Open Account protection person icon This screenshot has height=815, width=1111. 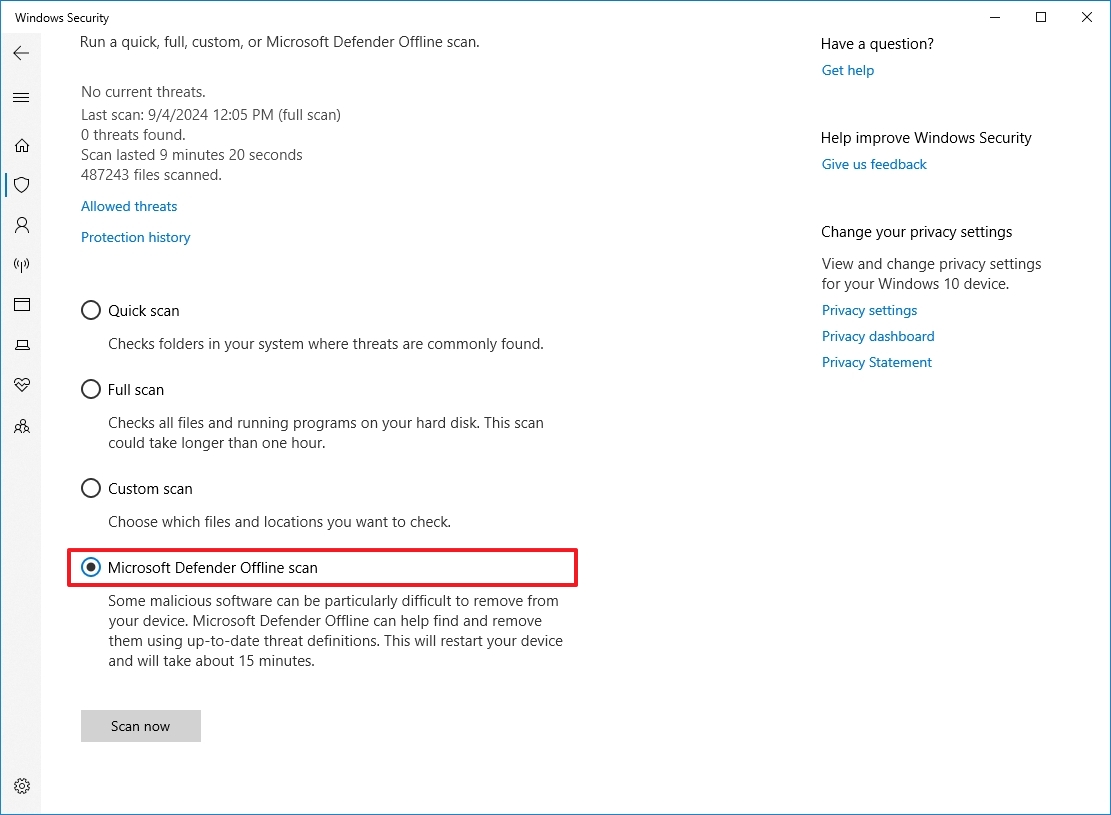(x=22, y=225)
